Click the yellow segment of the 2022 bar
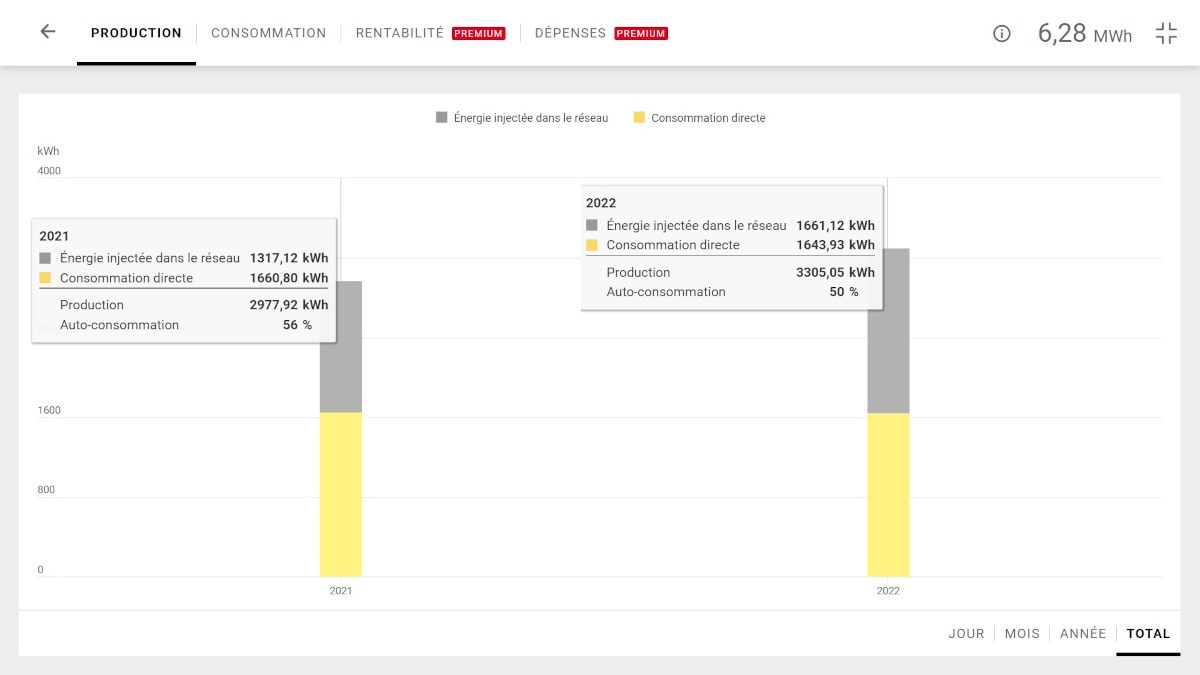The width and height of the screenshot is (1200, 675). coord(889,495)
